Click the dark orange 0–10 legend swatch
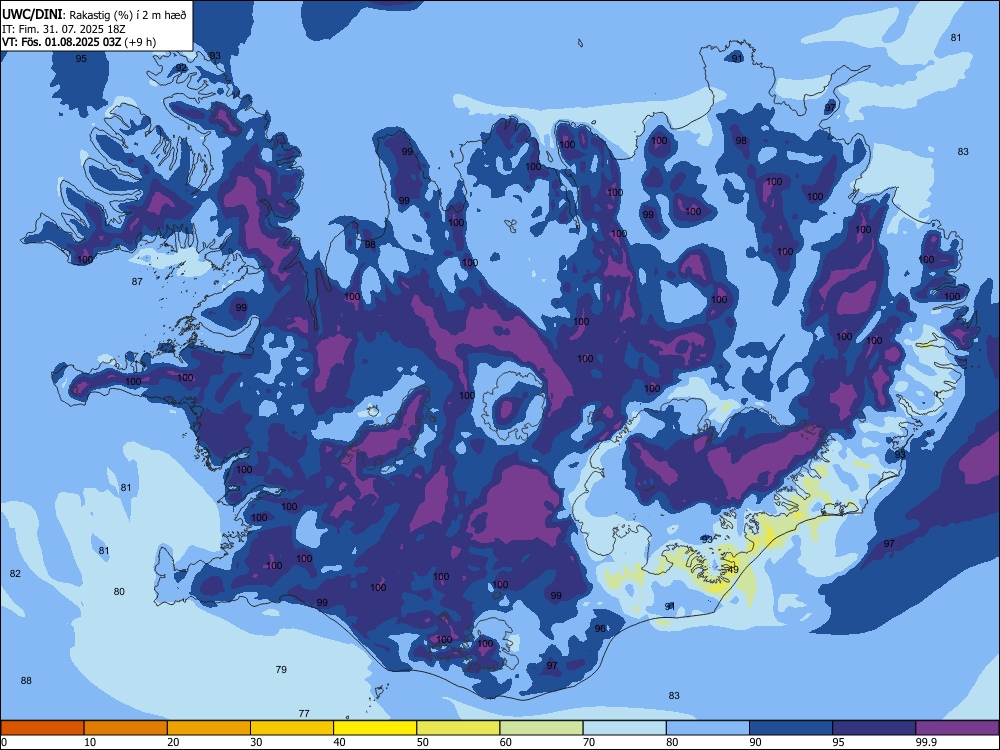Screen dimensions: 1000x750 click(x=42, y=728)
